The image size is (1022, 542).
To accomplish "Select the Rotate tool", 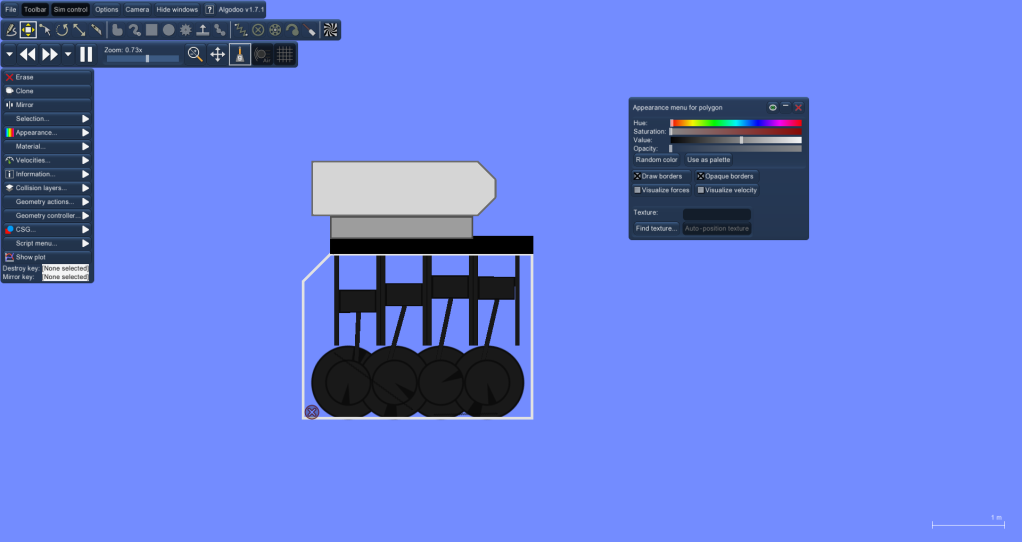I will coord(62,30).
